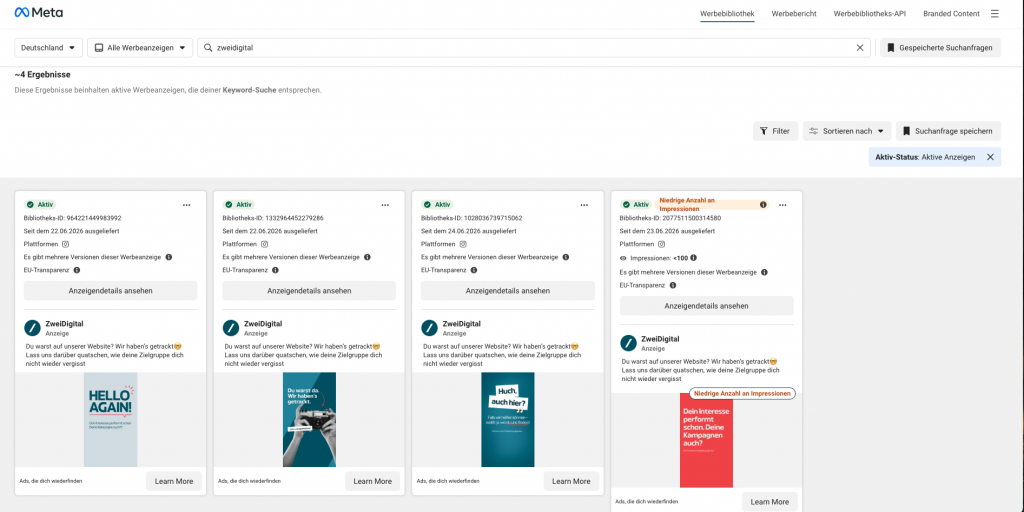This screenshot has height=512, width=1024.
Task: Open the Du warst da camera creative
Action: tap(309, 420)
